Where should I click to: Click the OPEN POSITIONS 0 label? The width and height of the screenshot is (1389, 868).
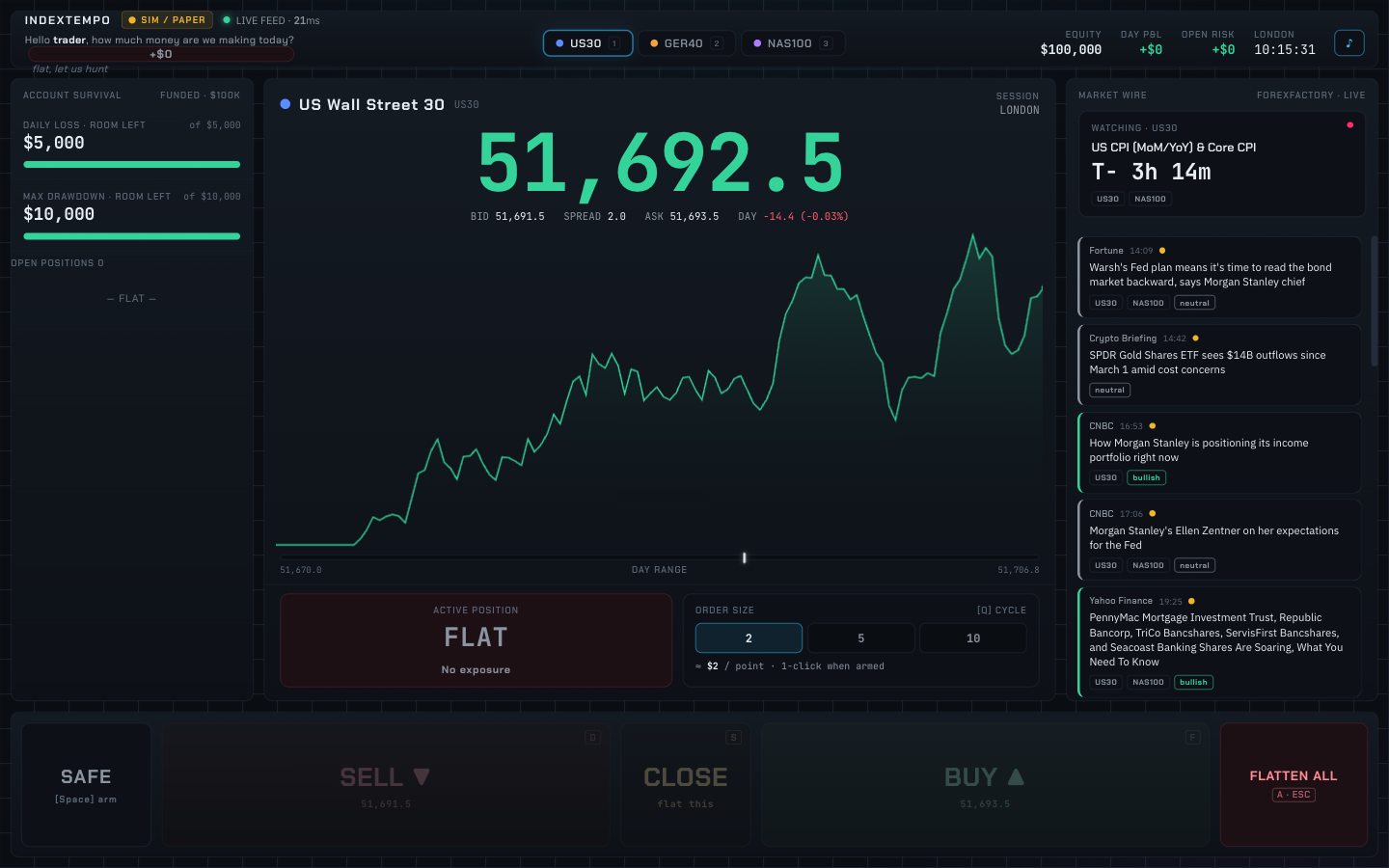click(x=57, y=263)
